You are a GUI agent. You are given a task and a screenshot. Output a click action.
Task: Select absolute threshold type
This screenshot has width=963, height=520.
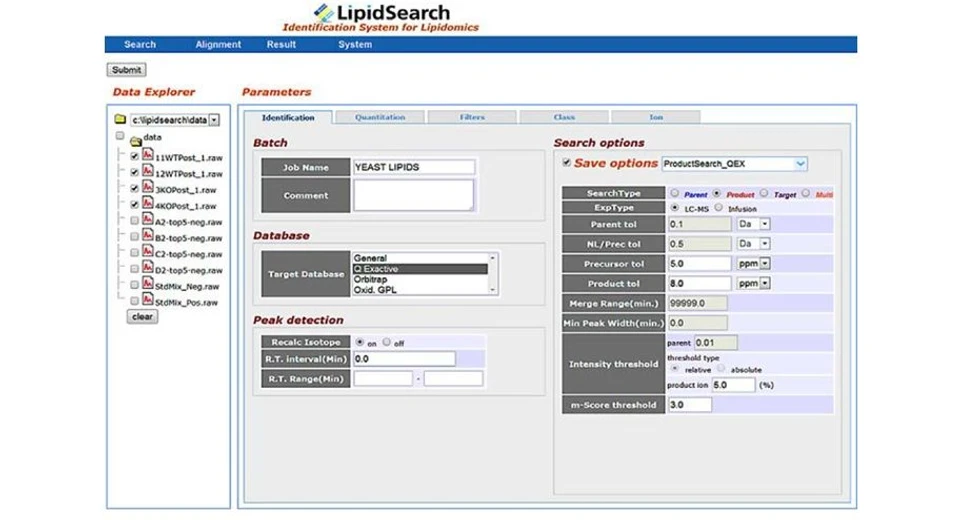pos(721,368)
